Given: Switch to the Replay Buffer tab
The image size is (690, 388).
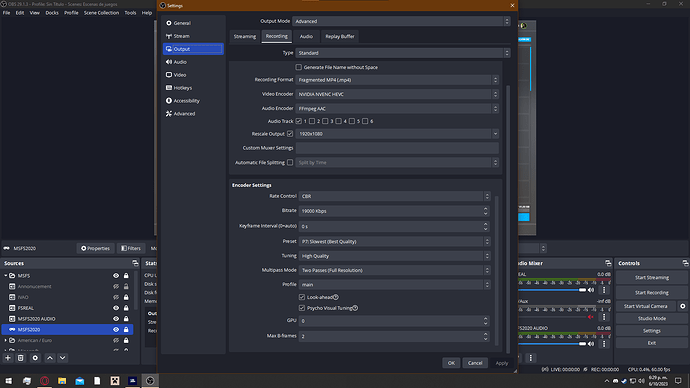Looking at the screenshot, I should (x=340, y=37).
